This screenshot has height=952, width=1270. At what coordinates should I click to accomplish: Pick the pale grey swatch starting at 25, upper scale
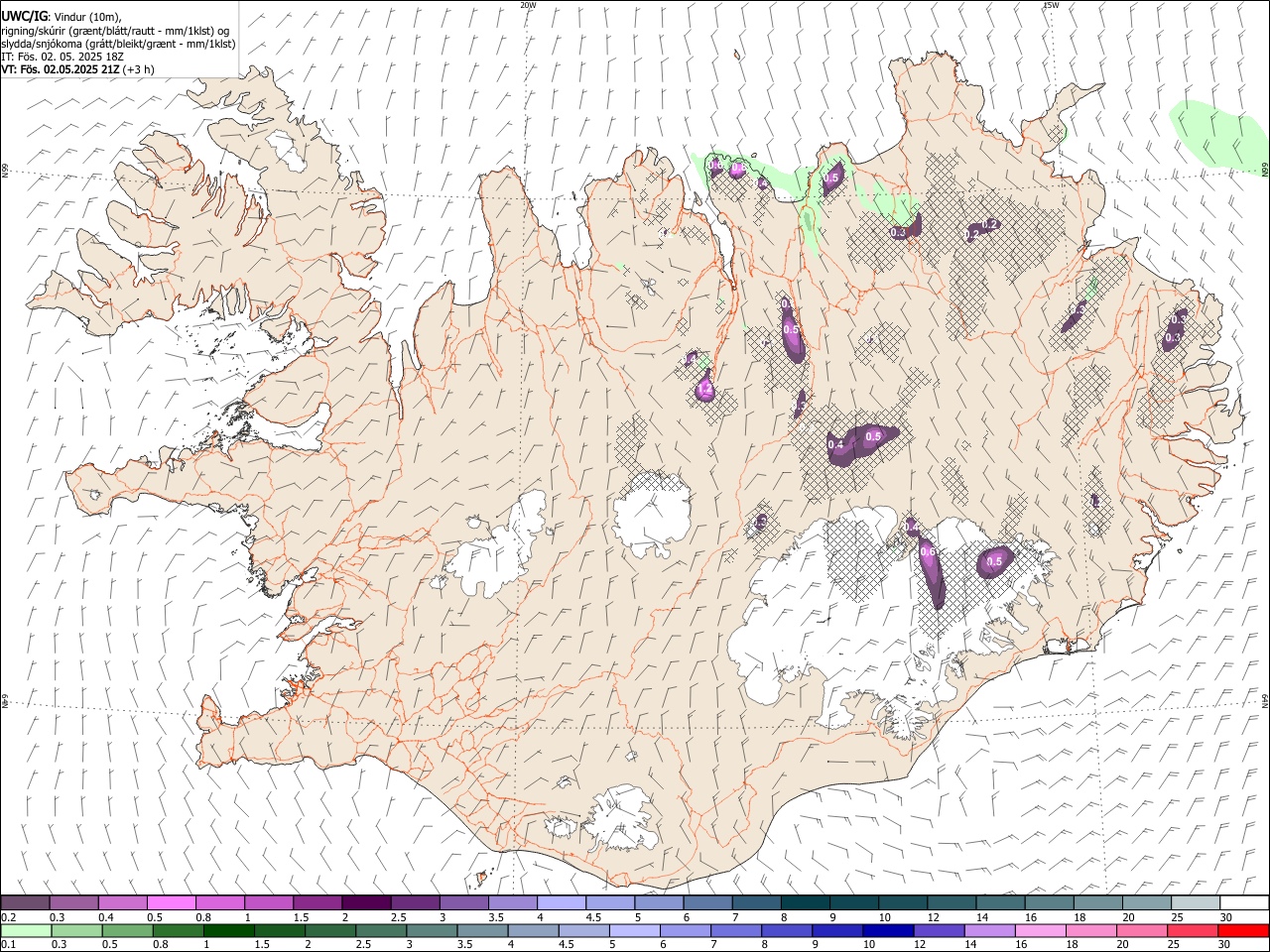(x=1195, y=903)
